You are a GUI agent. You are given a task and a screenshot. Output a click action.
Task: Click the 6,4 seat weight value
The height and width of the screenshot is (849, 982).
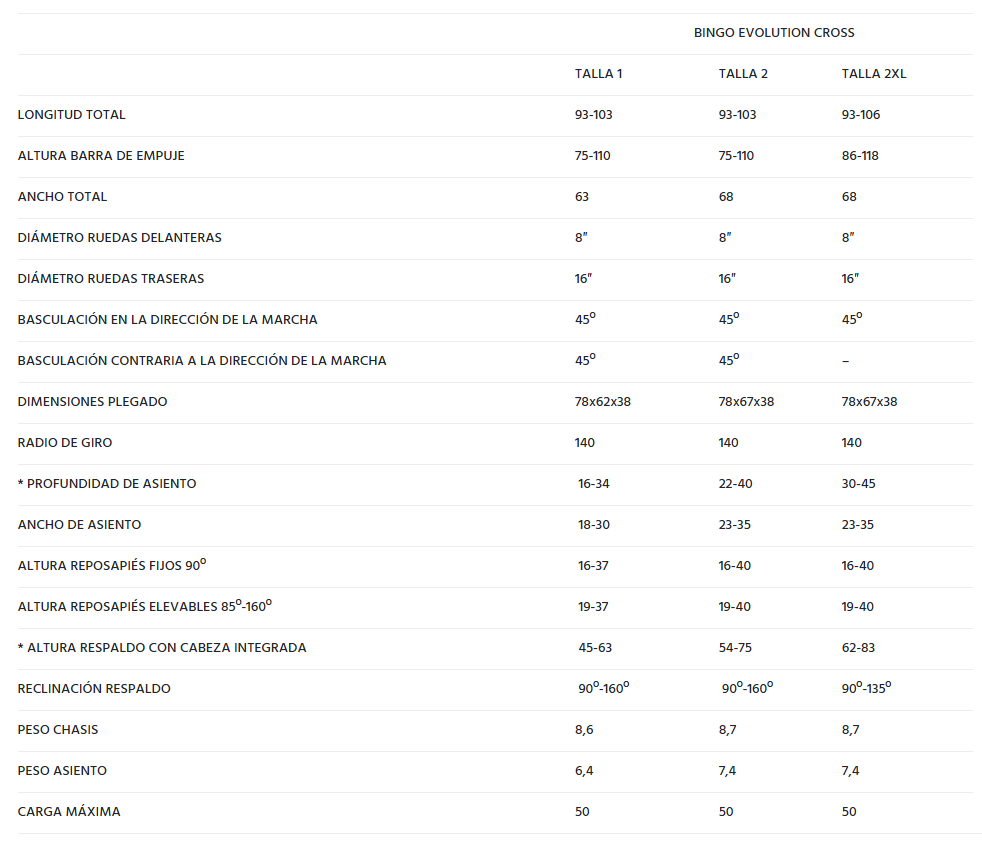[584, 771]
